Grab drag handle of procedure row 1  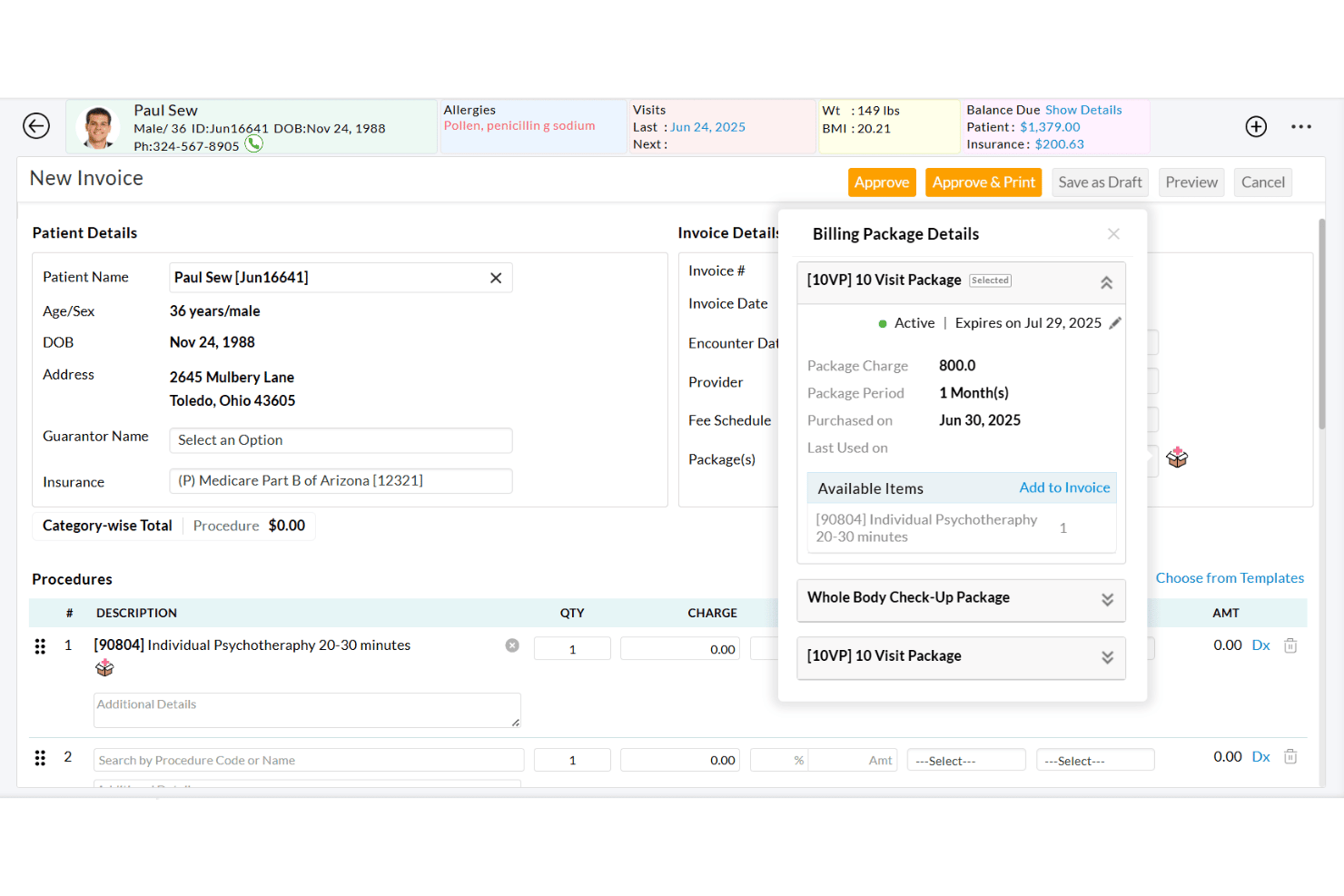coord(40,646)
